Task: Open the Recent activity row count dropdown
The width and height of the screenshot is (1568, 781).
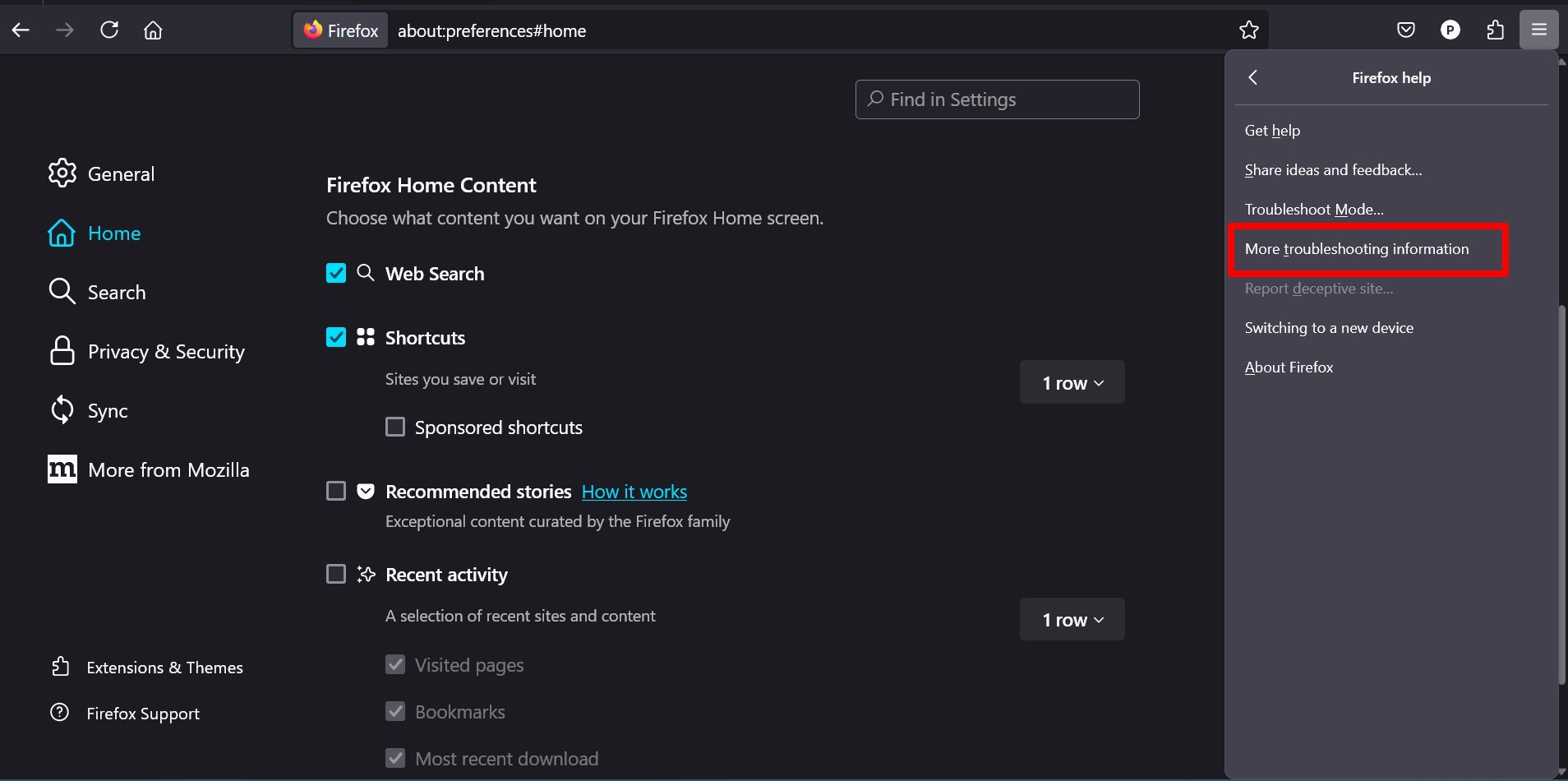Action: click(x=1072, y=619)
